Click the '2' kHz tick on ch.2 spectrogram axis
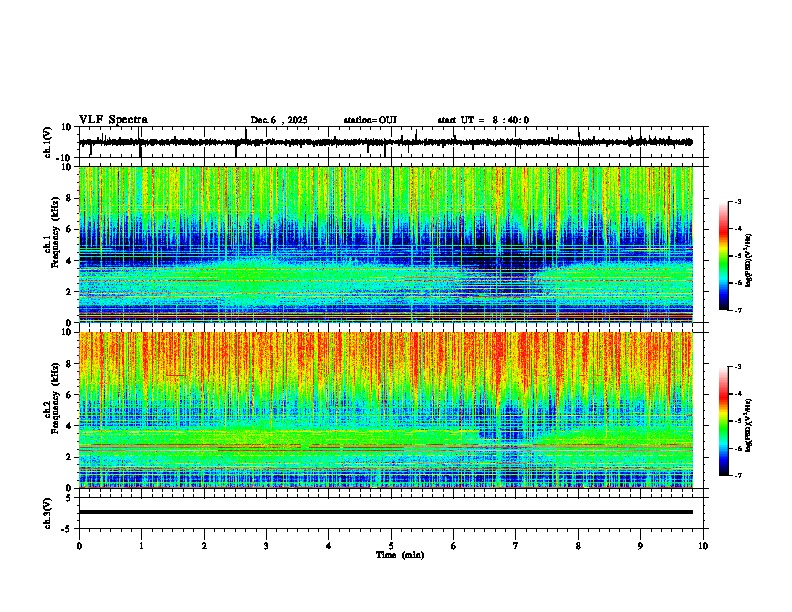Viewport: 792px width, 612px height. tap(70, 457)
